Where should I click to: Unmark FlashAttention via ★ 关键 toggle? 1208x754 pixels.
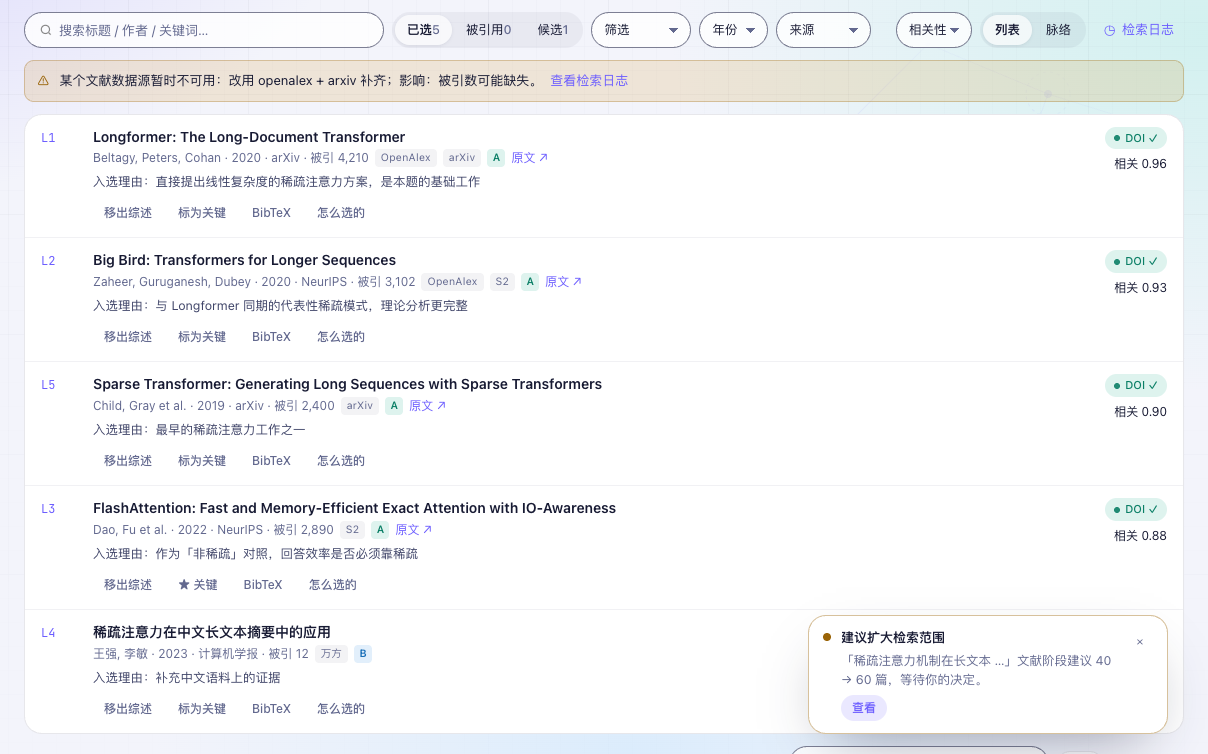(198, 585)
